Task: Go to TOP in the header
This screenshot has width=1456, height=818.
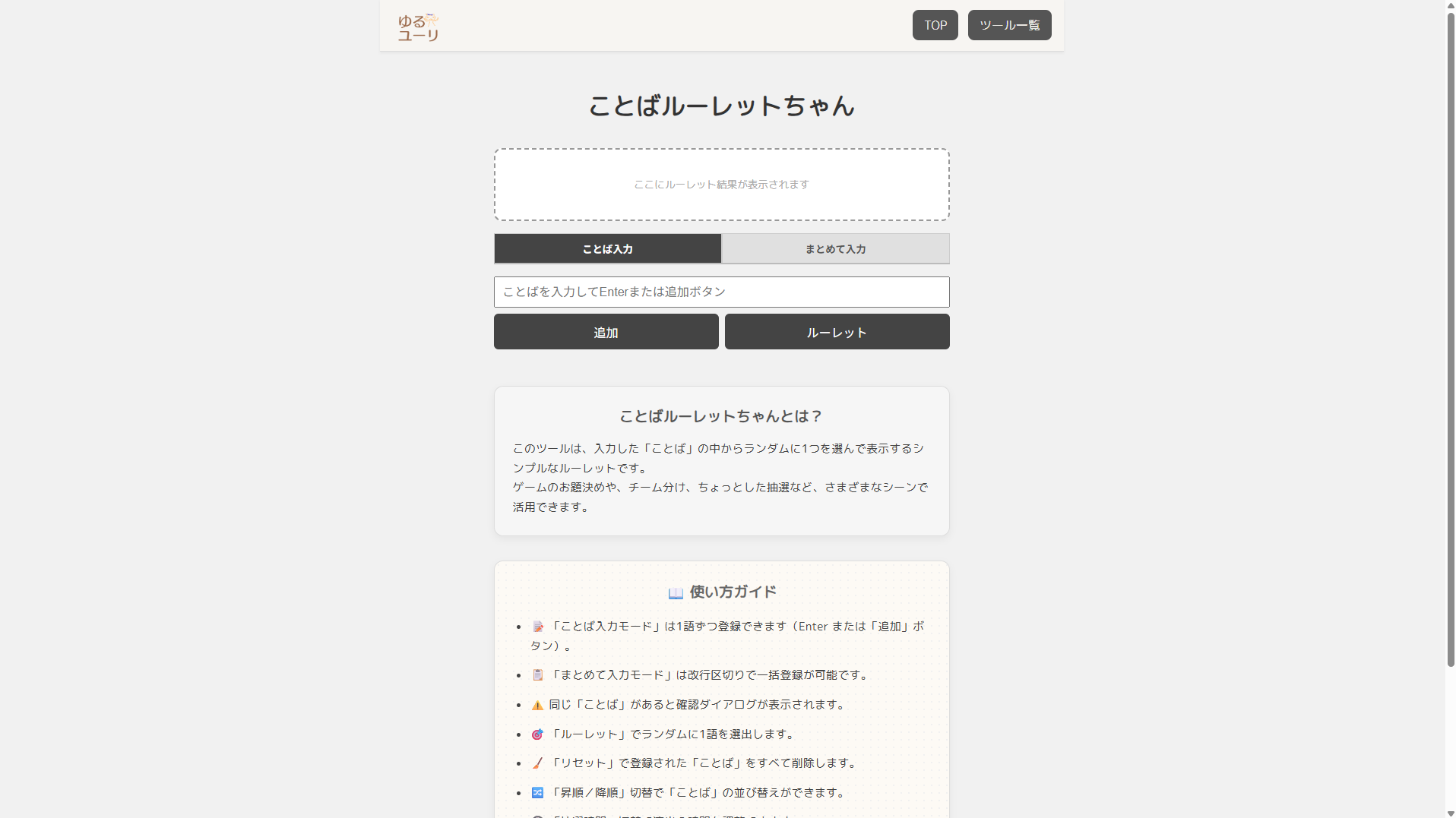Action: (935, 25)
